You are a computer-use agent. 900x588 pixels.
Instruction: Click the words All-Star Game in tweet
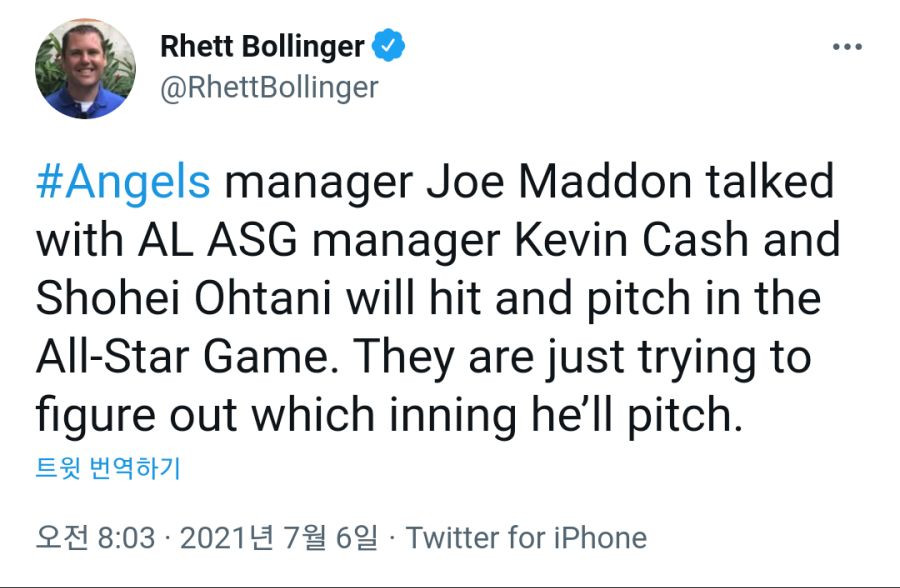pos(187,356)
